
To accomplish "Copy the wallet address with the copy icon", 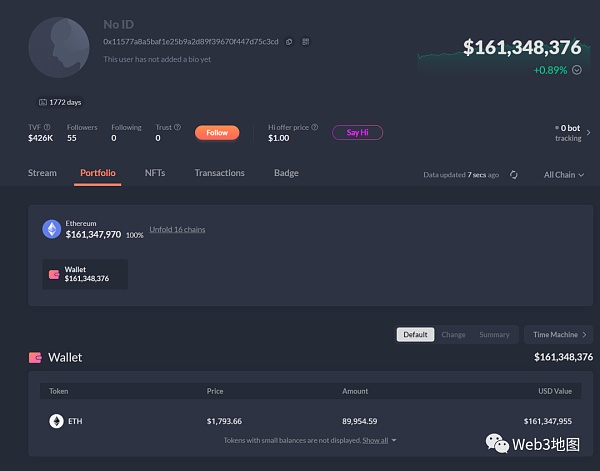I will click(x=289, y=42).
